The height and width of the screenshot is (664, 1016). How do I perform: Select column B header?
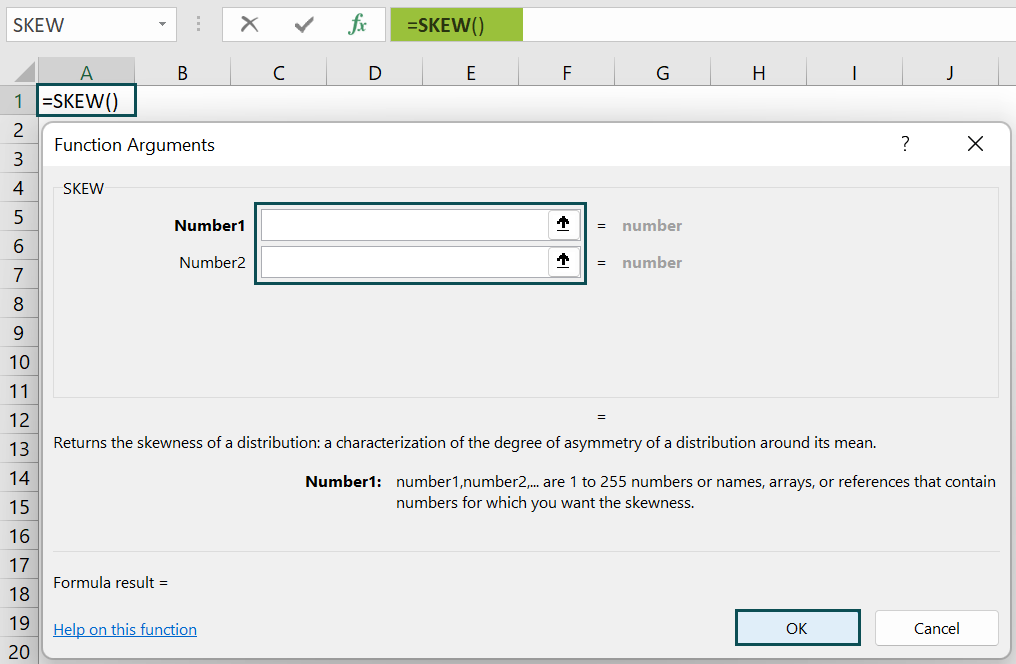click(x=183, y=73)
